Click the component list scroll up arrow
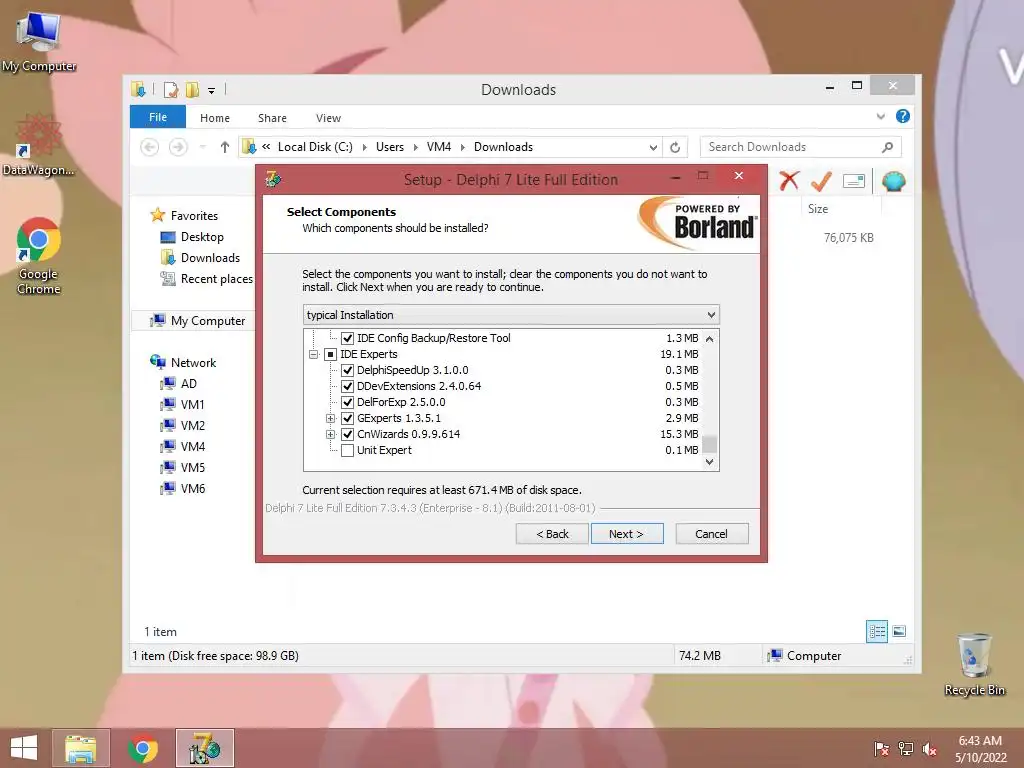 pyautogui.click(x=709, y=338)
